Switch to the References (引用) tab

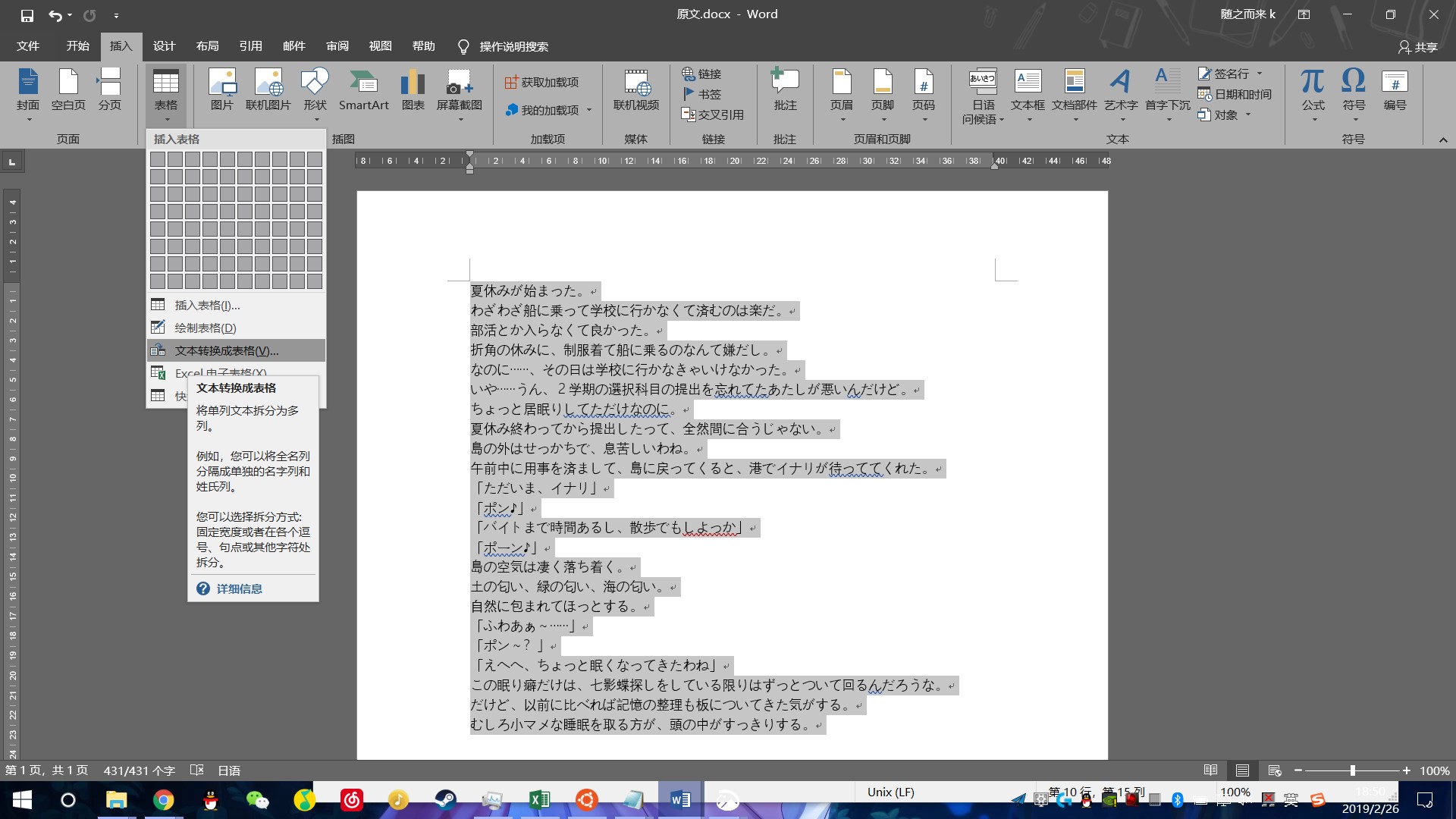click(250, 46)
